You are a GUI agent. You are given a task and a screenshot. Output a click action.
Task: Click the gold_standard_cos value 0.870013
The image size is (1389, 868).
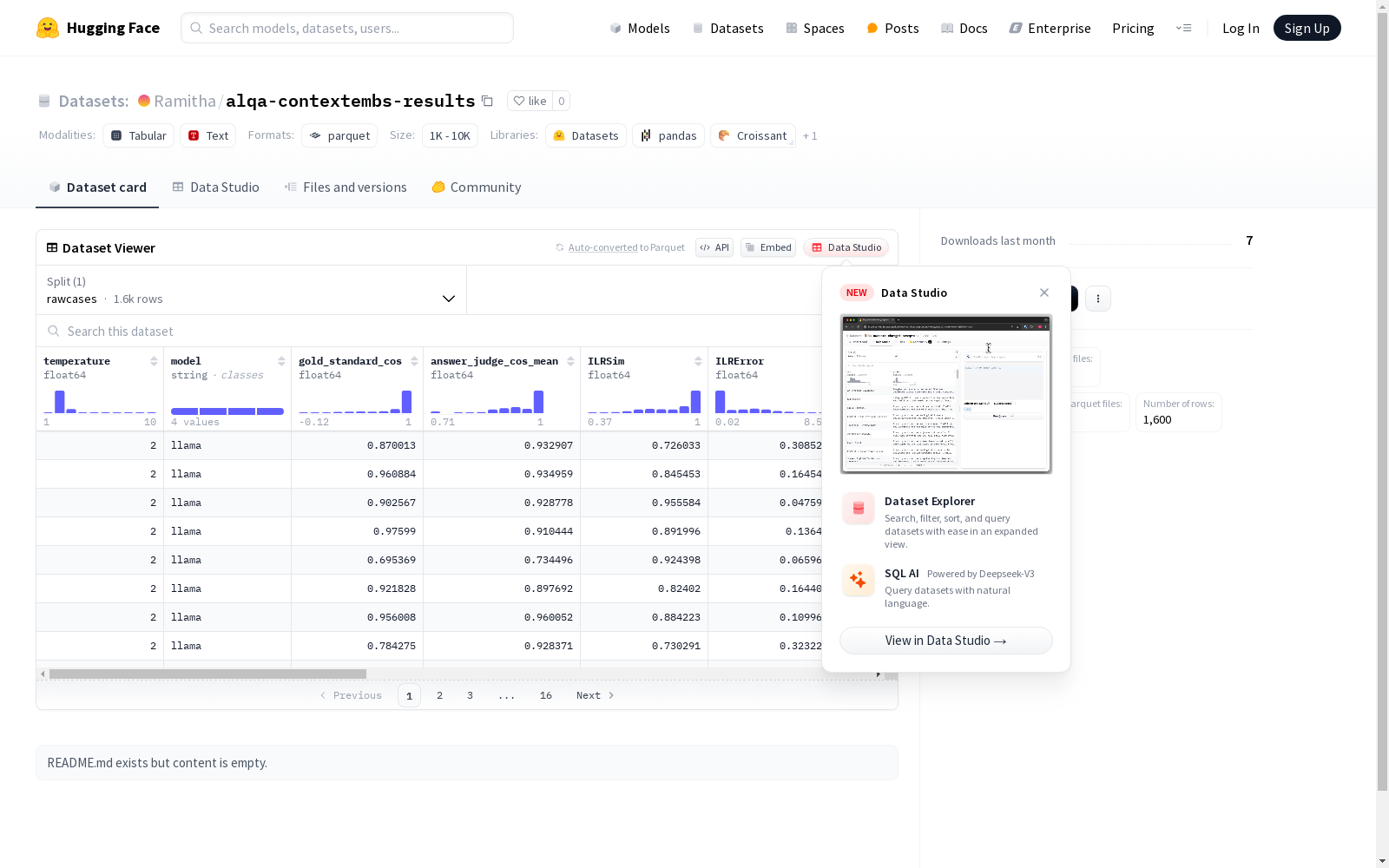pos(392,445)
